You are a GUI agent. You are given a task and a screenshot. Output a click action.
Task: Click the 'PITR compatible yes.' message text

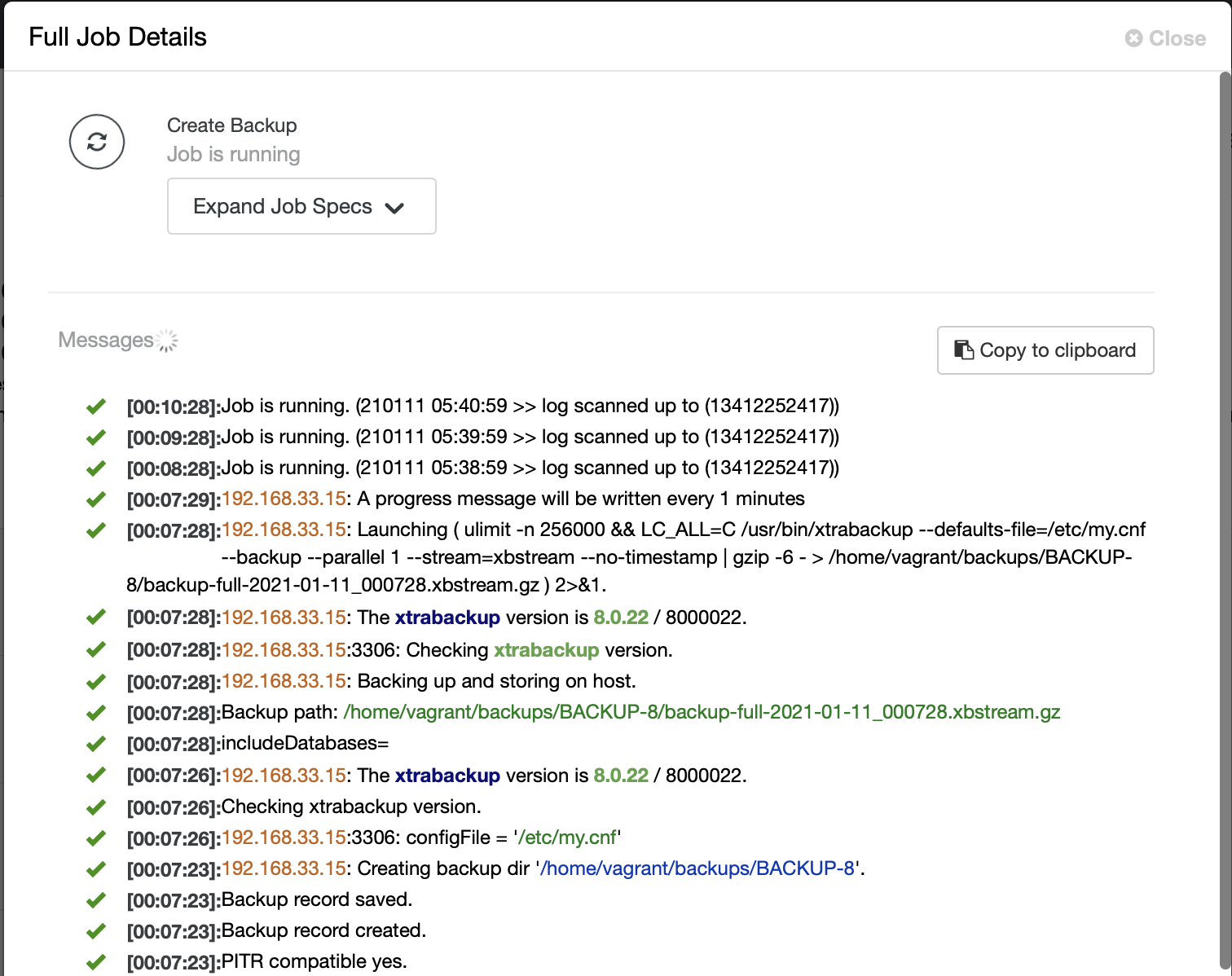pos(315,961)
